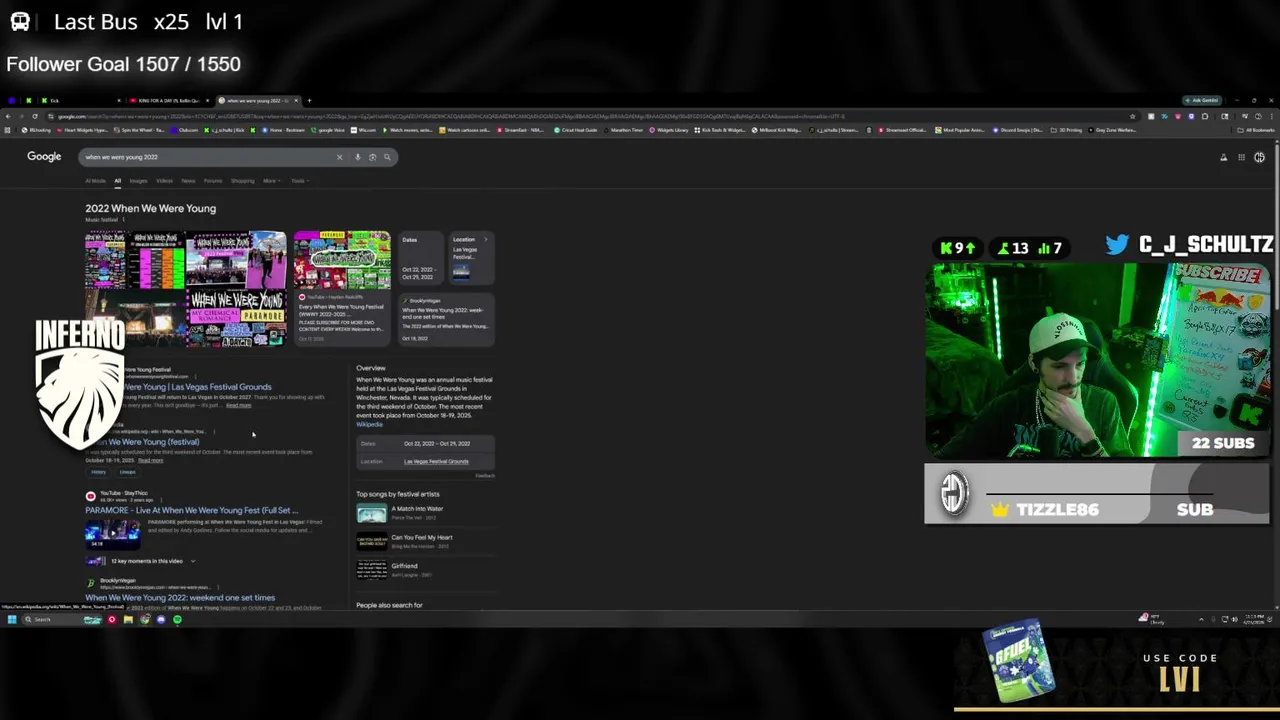Image resolution: width=1280 pixels, height=720 pixels.
Task: Open Search Labs flask icon
Action: tap(1223, 157)
